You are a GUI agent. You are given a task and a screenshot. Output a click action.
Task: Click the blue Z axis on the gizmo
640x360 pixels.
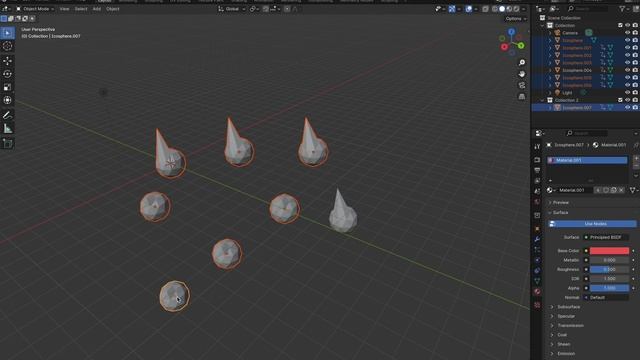511,31
